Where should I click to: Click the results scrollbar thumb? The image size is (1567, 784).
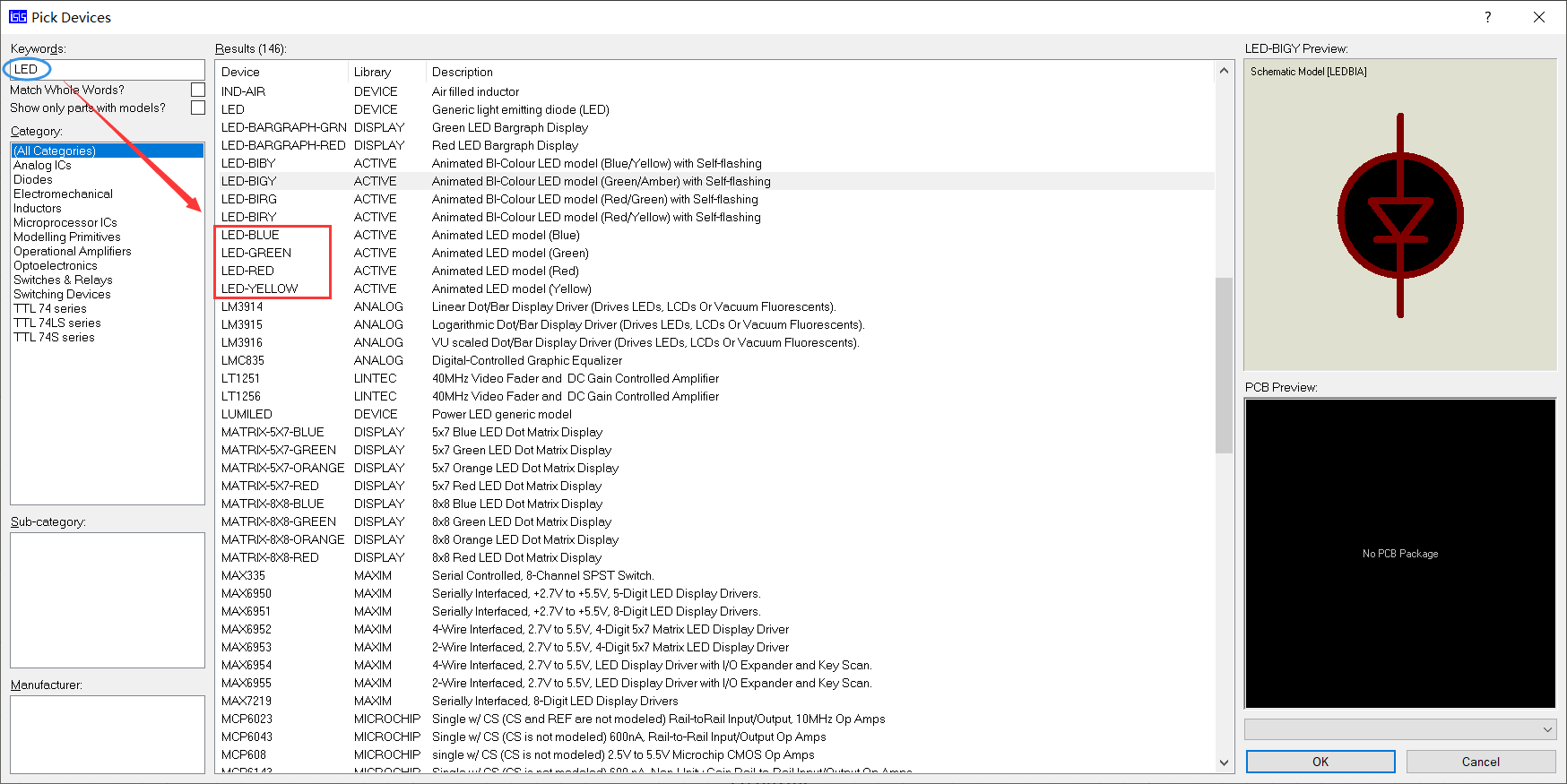1225,366
